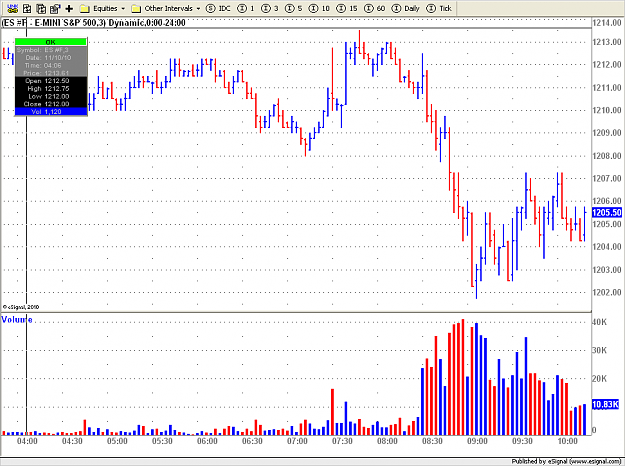Click the 10:00 time axis label
Screen dimensions: 625x466
568,441
